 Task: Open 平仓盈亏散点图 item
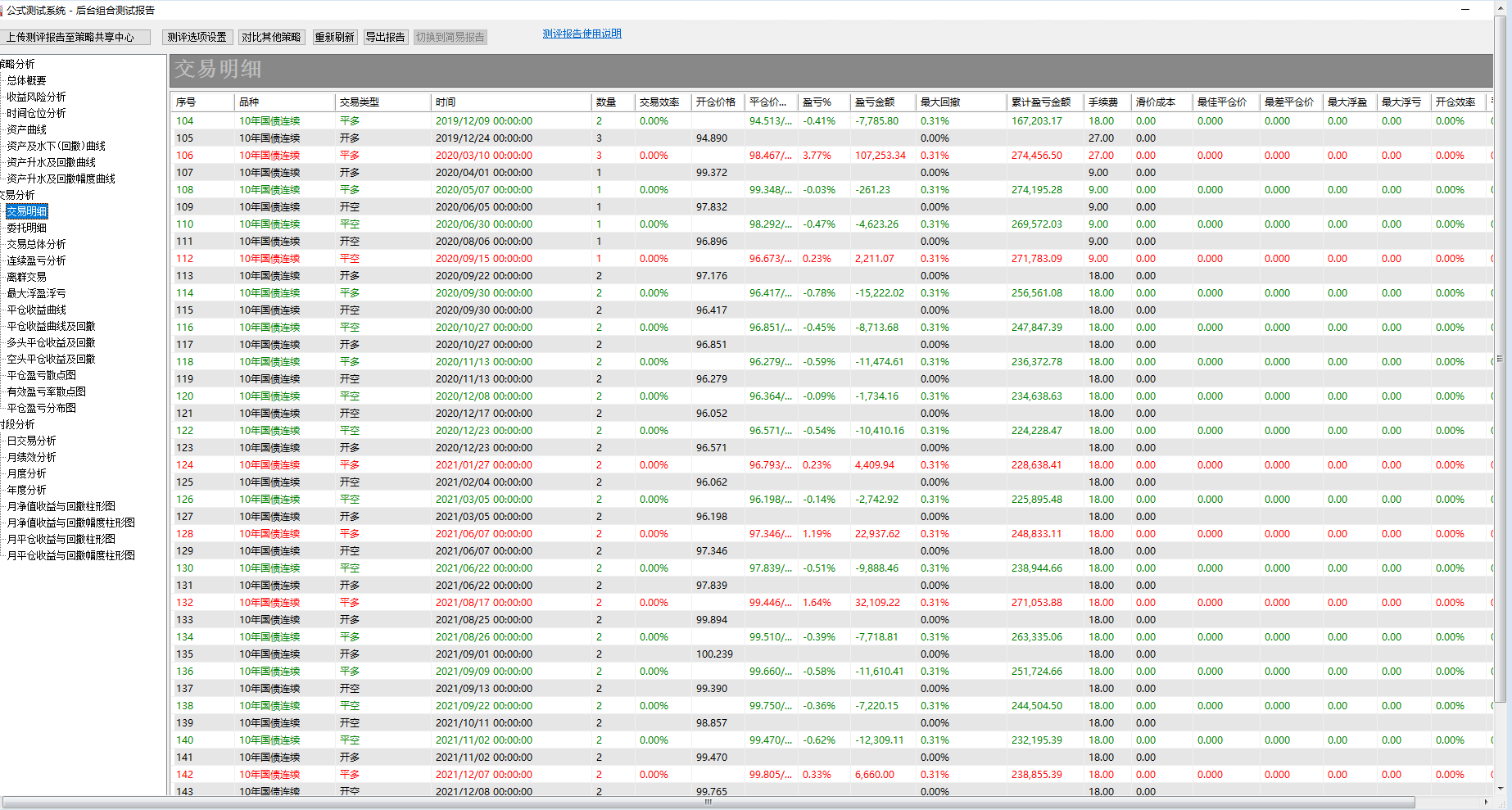tap(41, 375)
